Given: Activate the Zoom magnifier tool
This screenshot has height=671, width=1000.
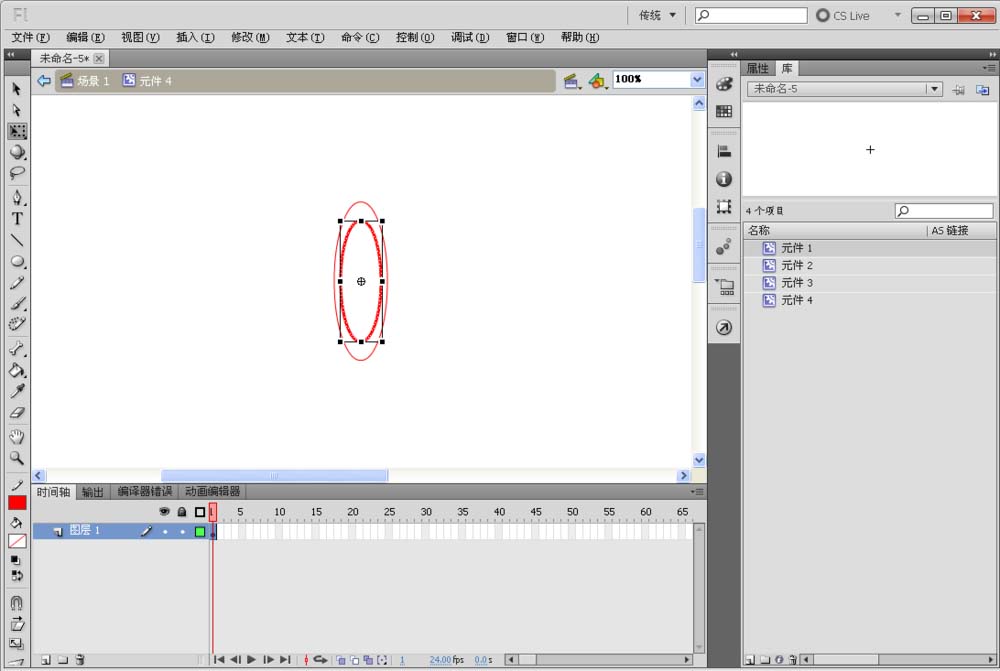Looking at the screenshot, I should click(17, 458).
